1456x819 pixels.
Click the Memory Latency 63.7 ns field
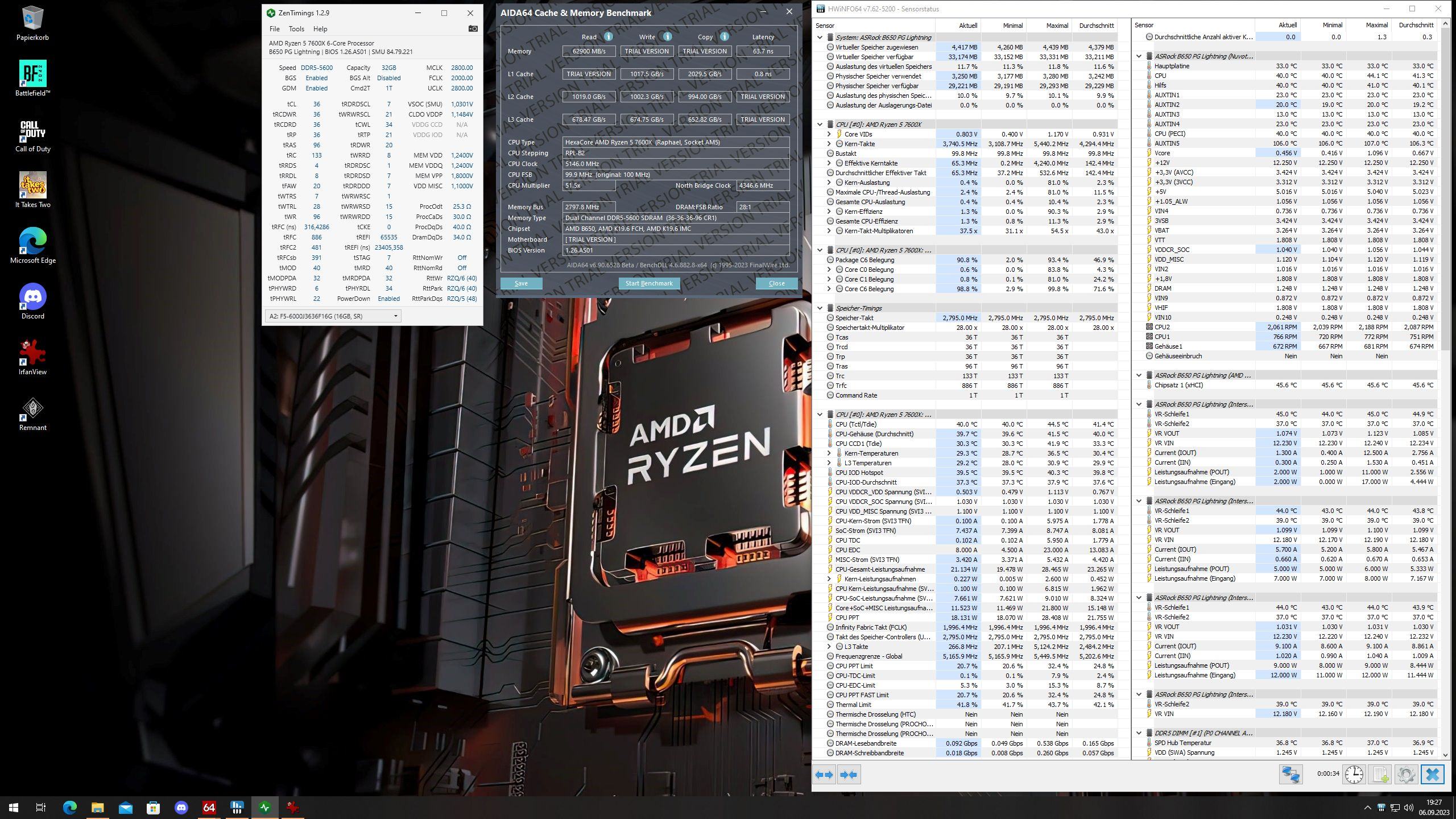click(763, 51)
